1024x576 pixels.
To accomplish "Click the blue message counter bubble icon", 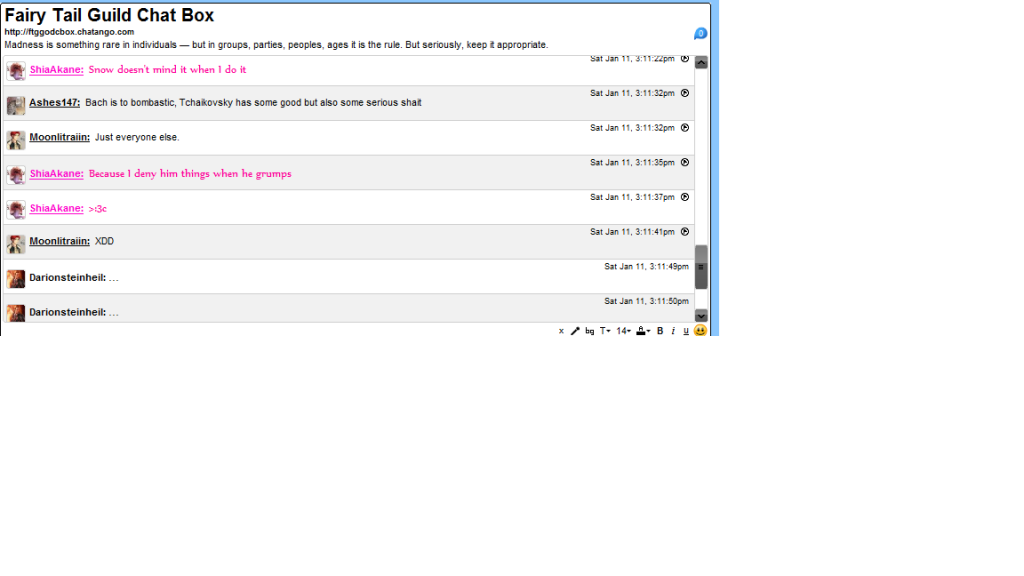I will [700, 34].
